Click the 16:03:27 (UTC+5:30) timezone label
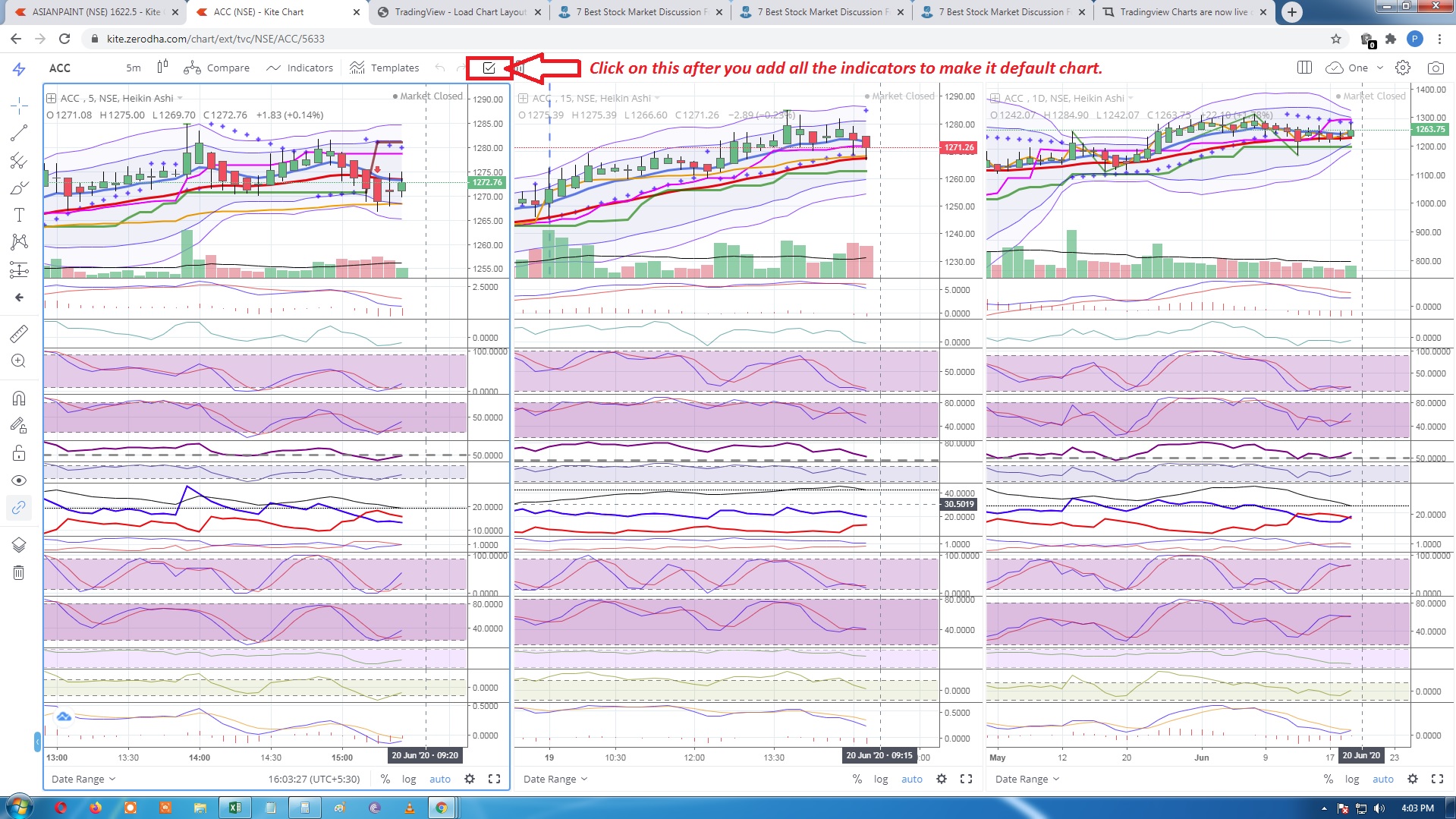Image resolution: width=1456 pixels, height=819 pixels. tap(313, 779)
